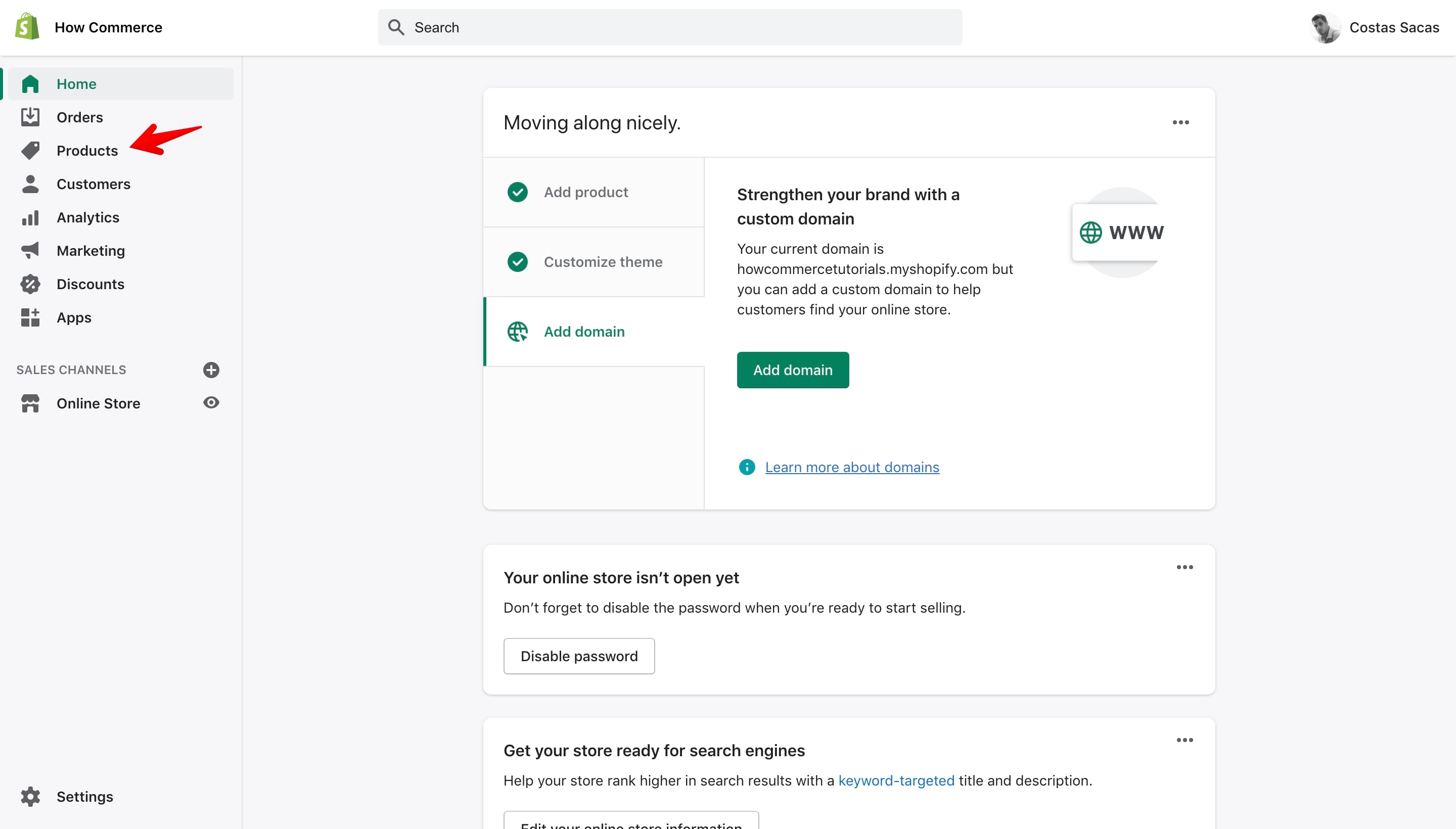Add a sales channel with plus icon
This screenshot has height=829, width=1456.
pos(211,370)
